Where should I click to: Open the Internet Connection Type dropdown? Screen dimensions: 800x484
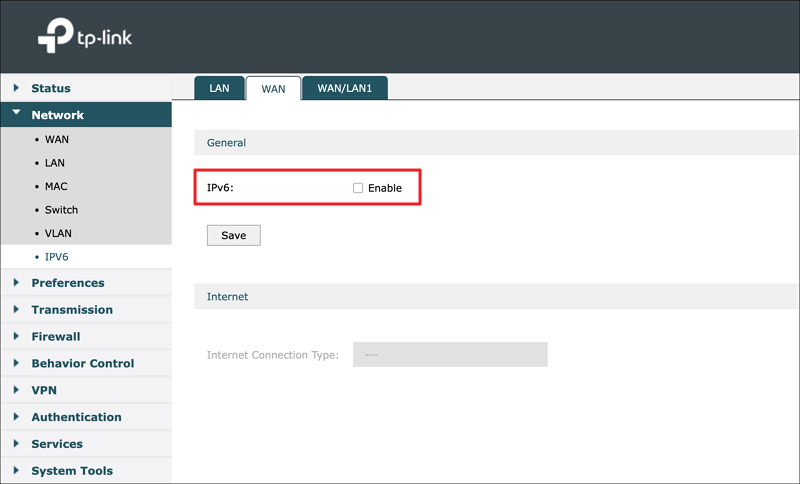450,355
